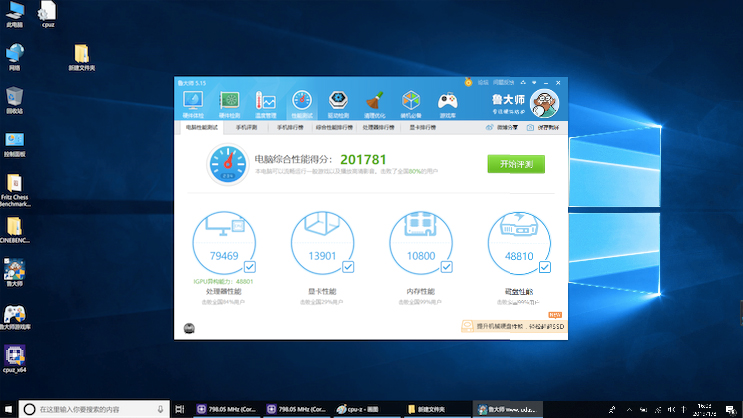Open the Windows Start button
Viewport: 743px width, 418px height.
point(8,409)
